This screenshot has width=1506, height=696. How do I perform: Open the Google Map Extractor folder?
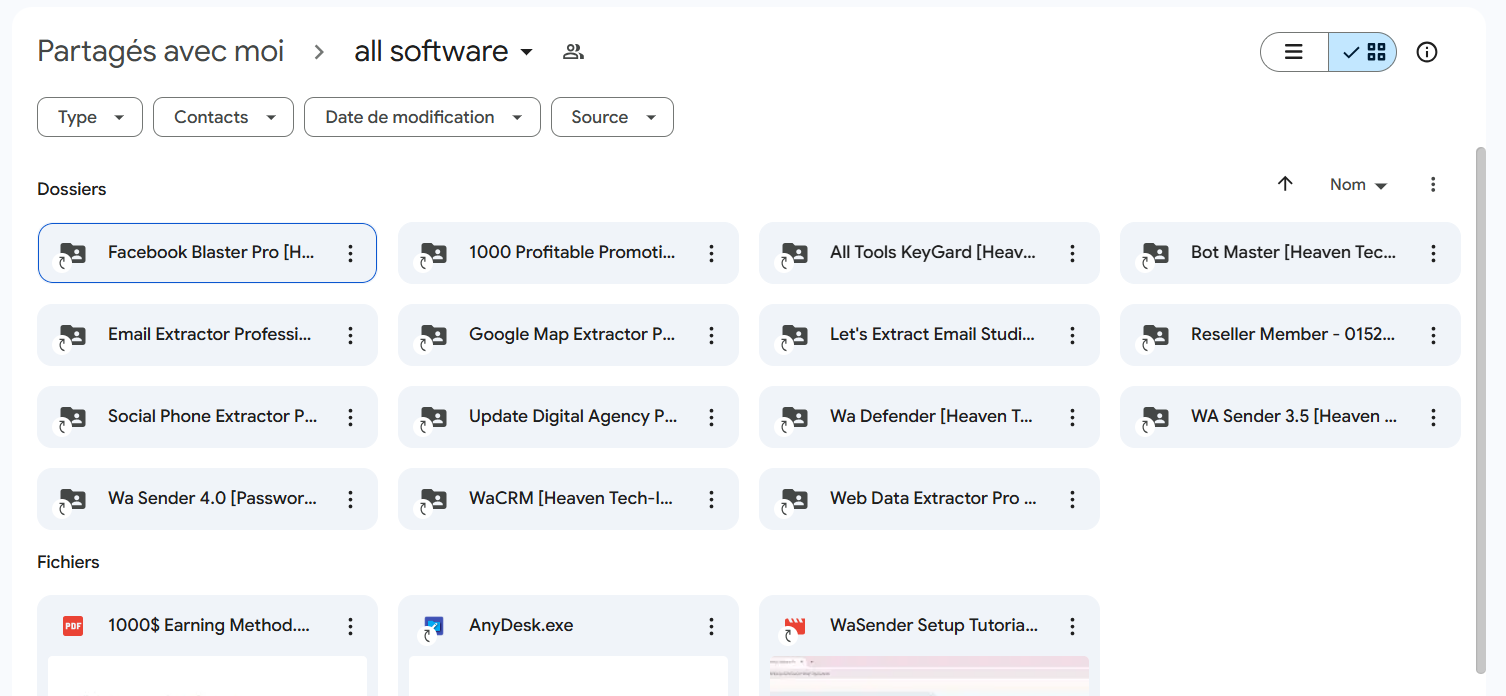(568, 335)
